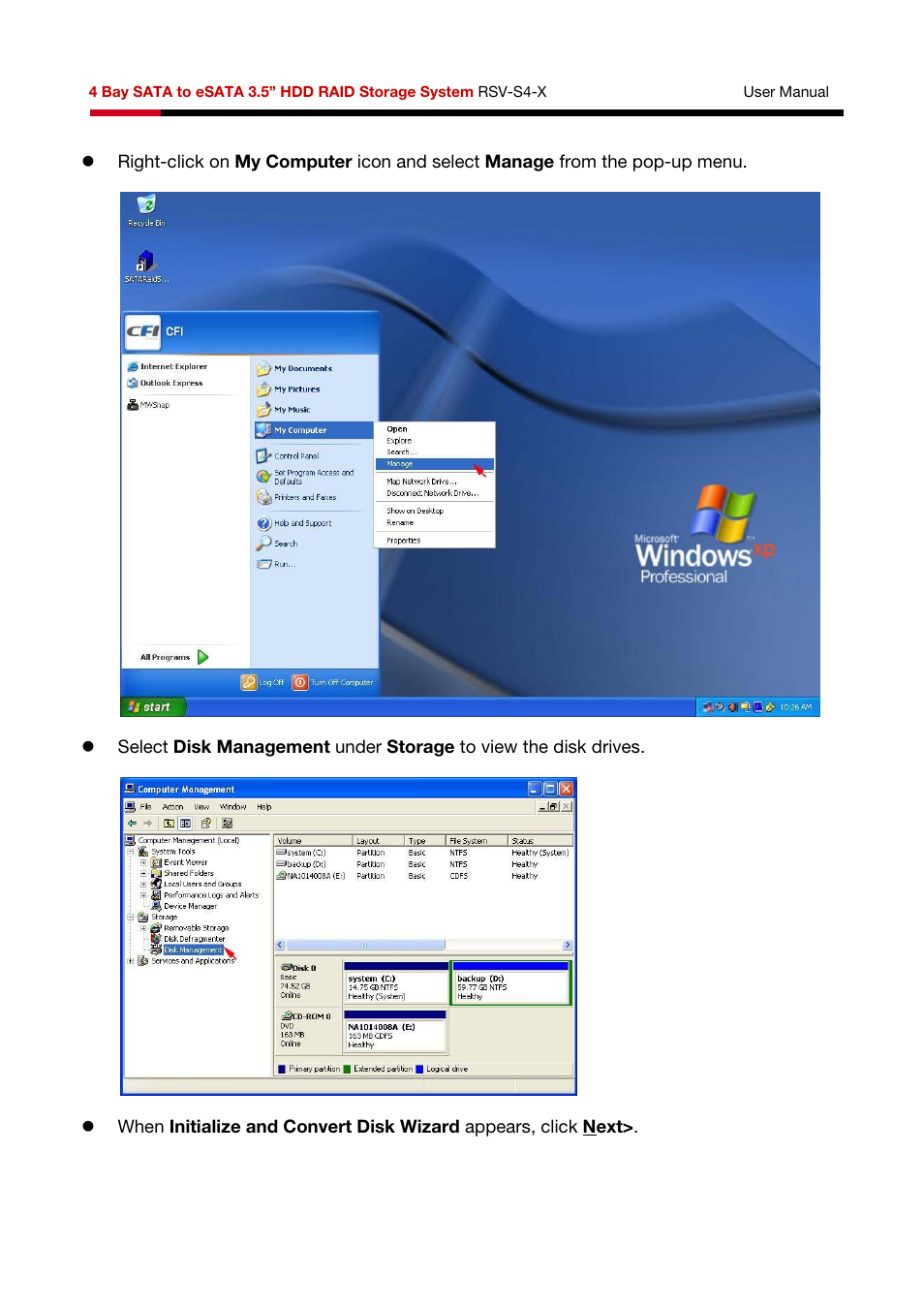Click the volume list horizontal scrollbar
This screenshot has height=1308, width=924.
click(x=424, y=945)
